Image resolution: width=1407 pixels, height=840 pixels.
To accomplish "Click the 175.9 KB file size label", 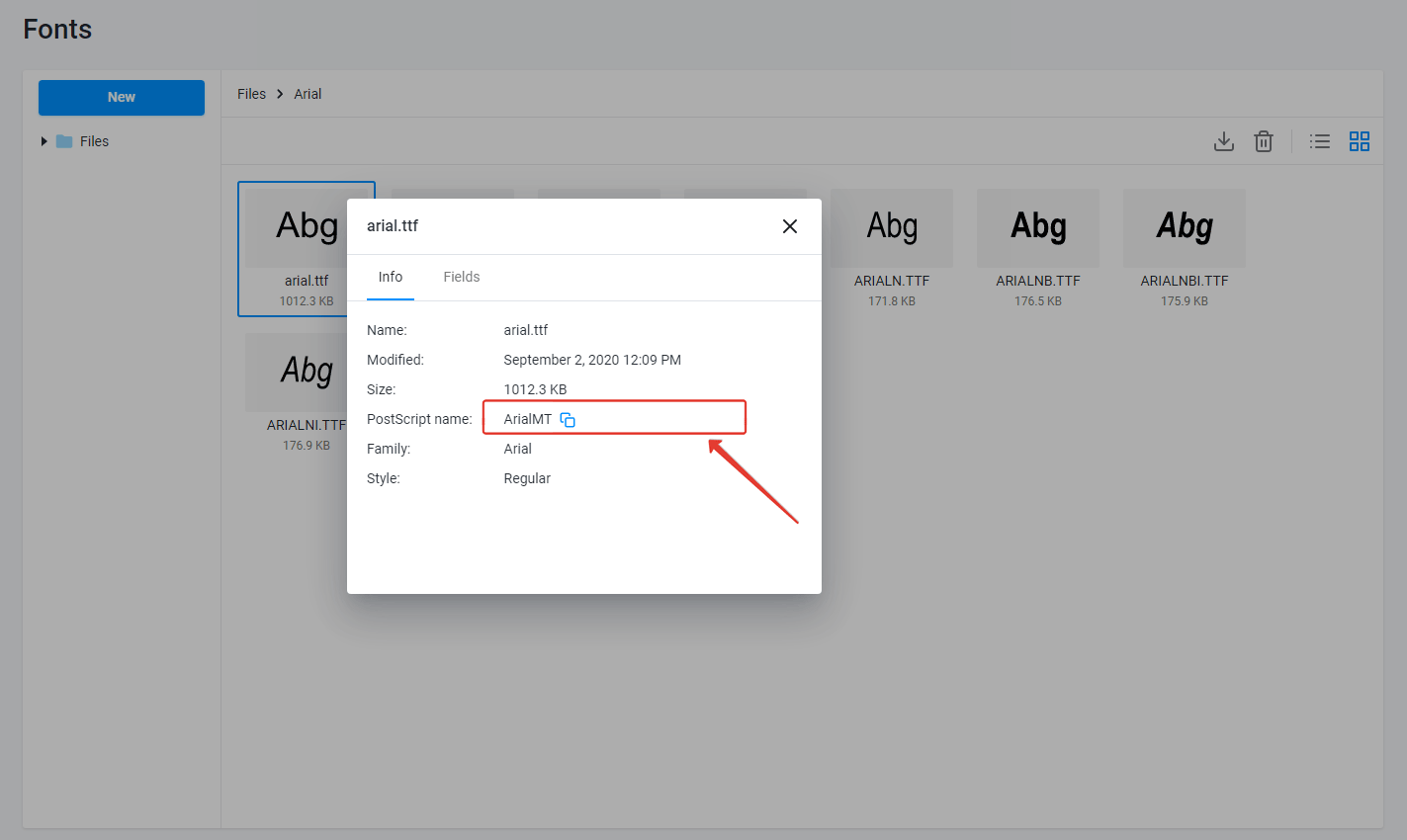I will 1185,301.
